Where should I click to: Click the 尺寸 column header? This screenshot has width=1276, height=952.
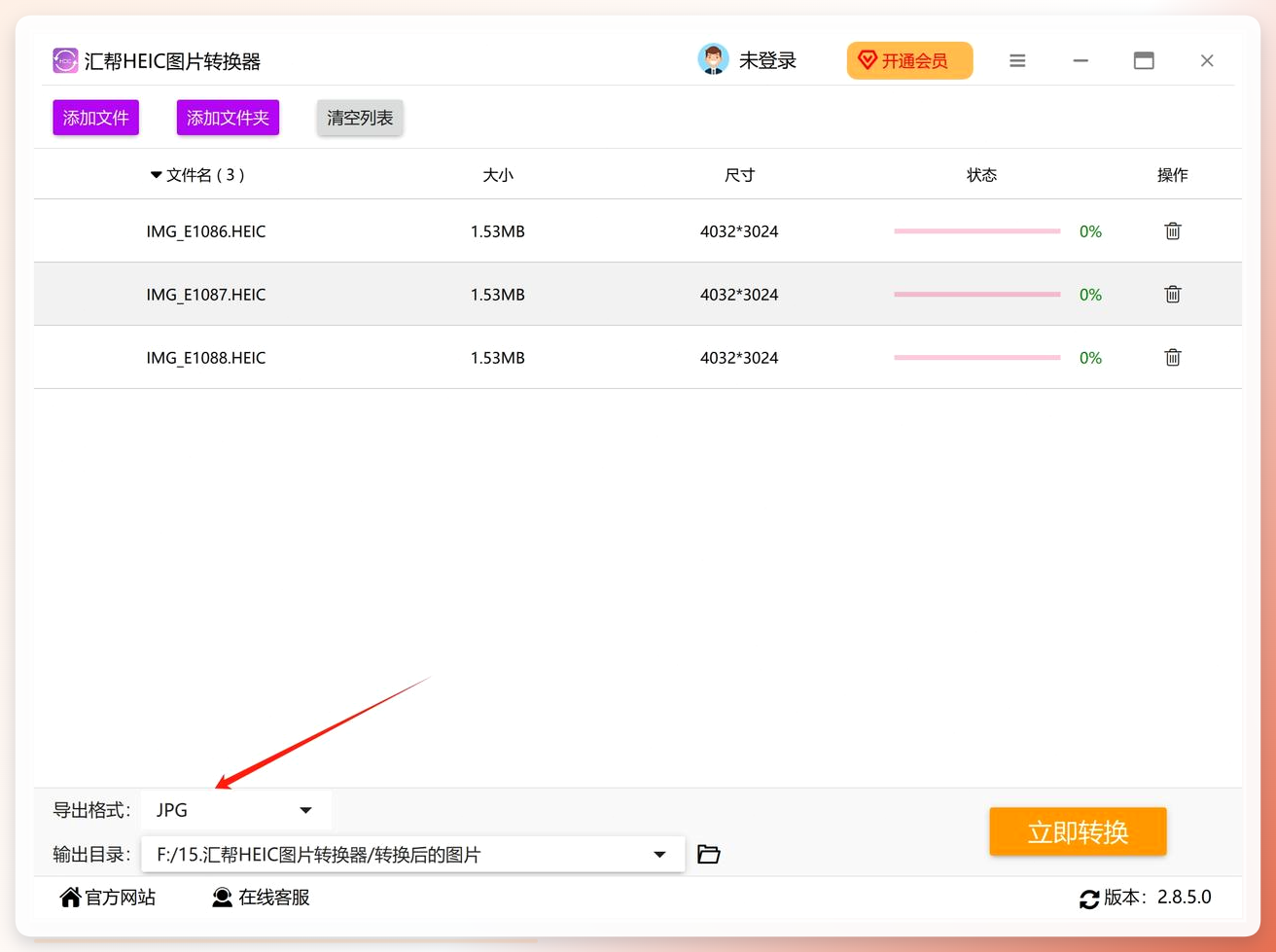click(739, 175)
